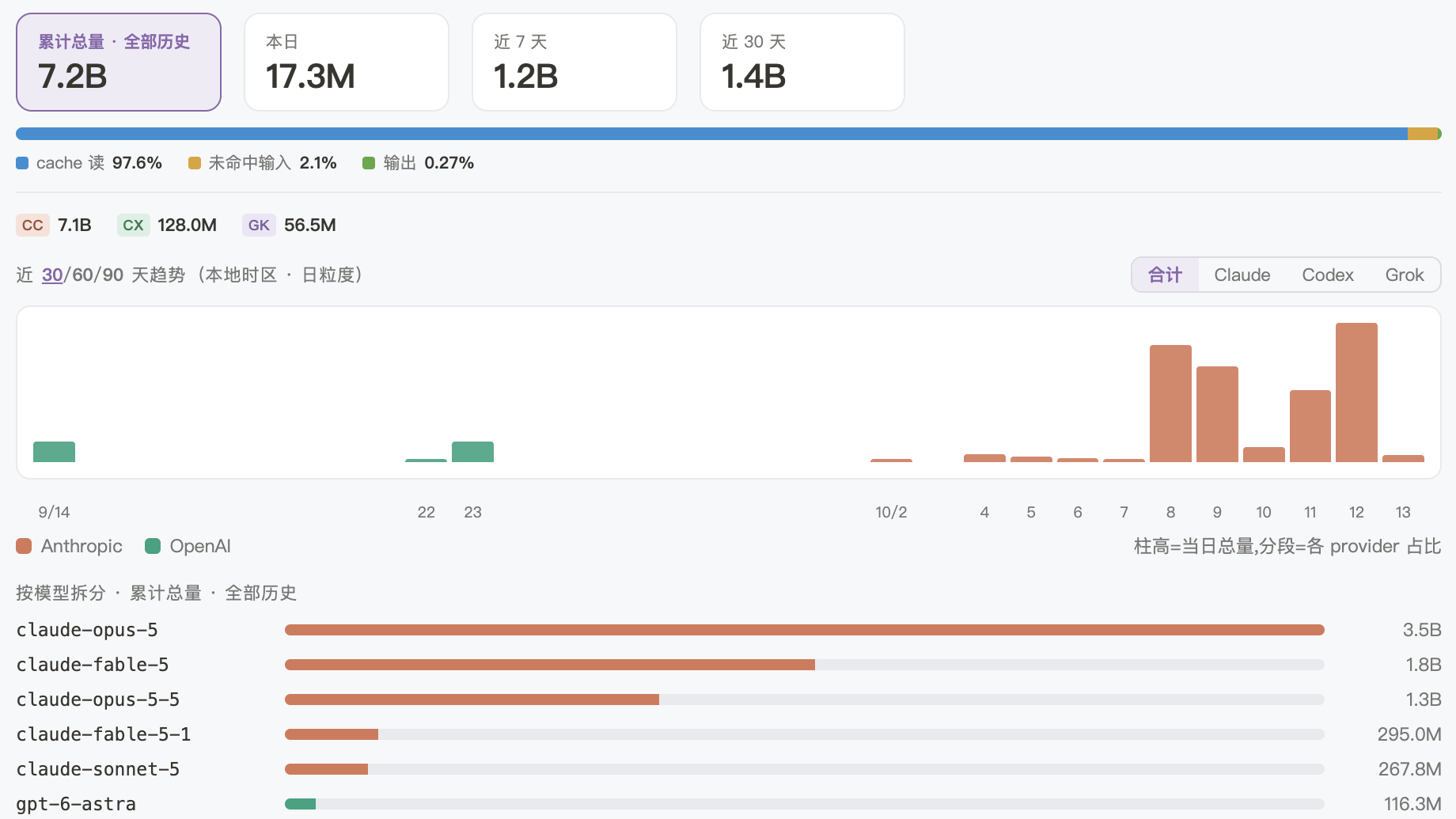
Task: Switch to the 合计 tab
Action: pos(1165,275)
